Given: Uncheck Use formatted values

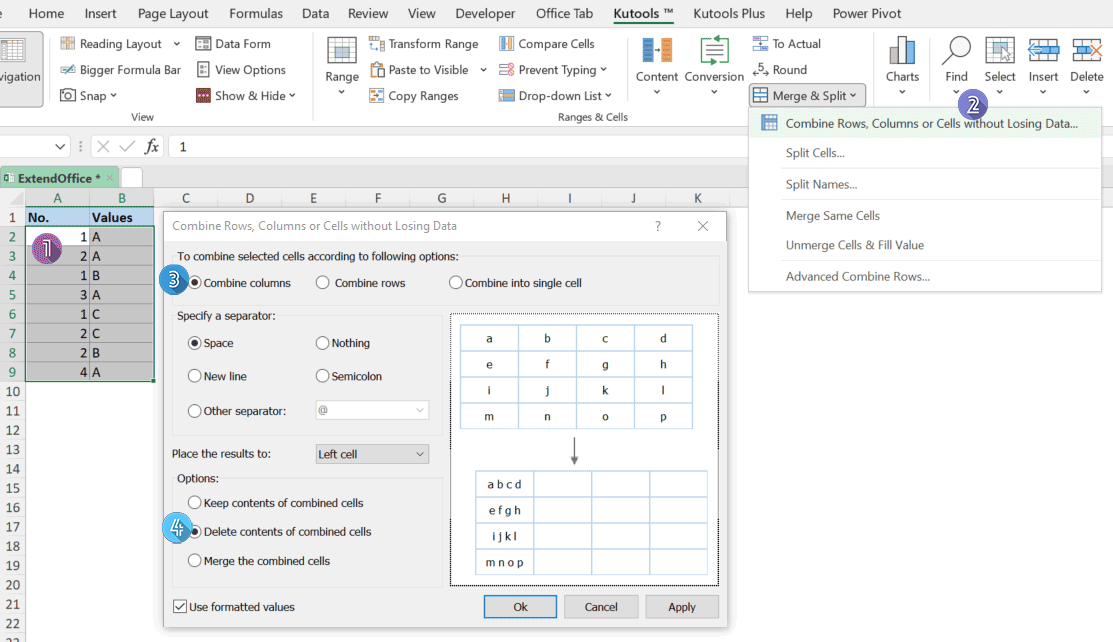Looking at the screenshot, I should click(180, 606).
